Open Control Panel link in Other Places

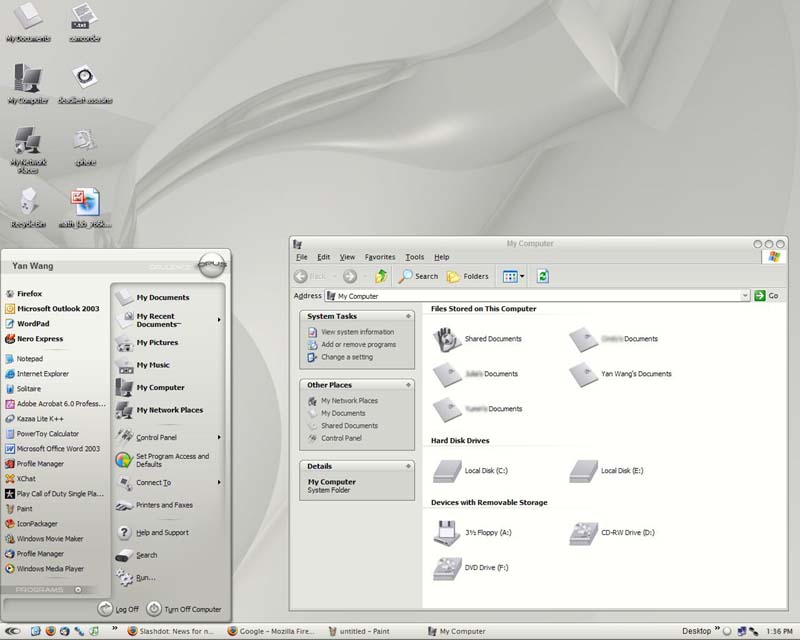341,438
